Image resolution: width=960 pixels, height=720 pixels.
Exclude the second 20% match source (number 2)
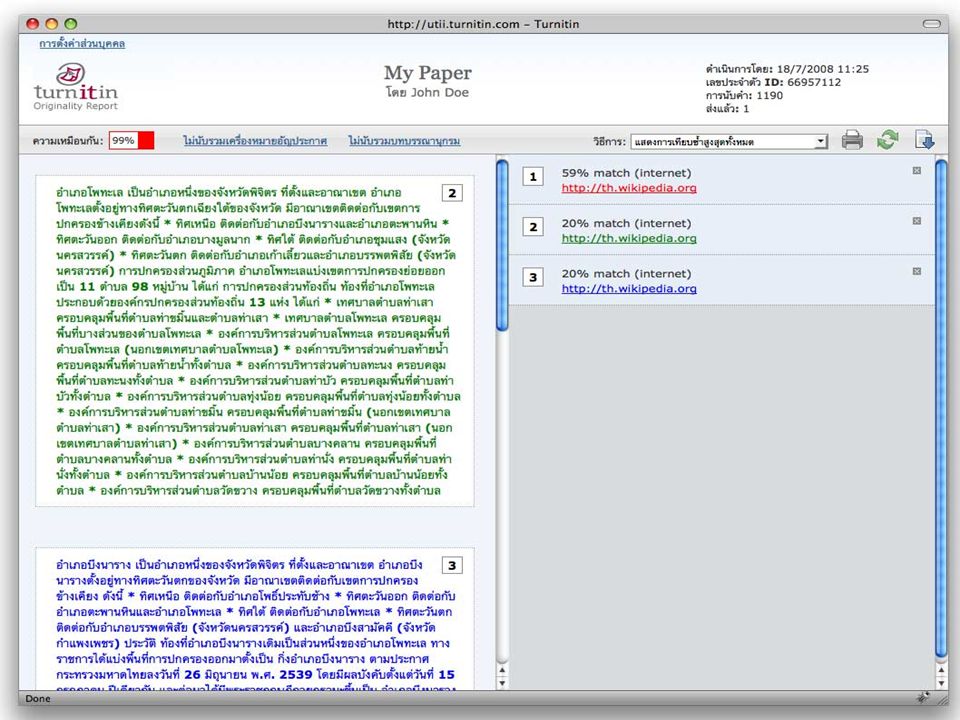[x=917, y=221]
